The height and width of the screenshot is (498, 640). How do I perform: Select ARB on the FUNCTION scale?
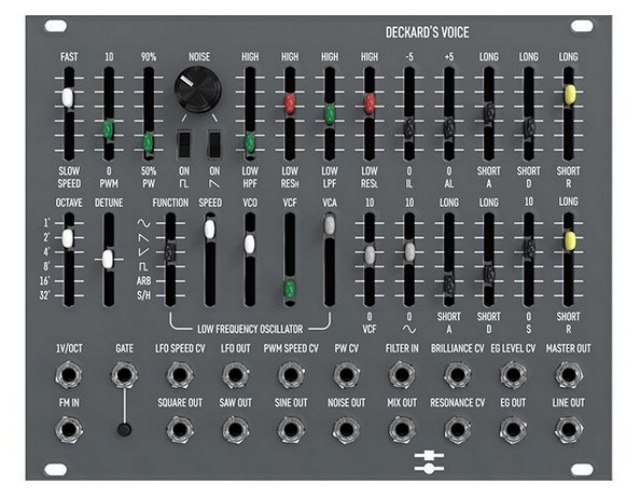144,281
